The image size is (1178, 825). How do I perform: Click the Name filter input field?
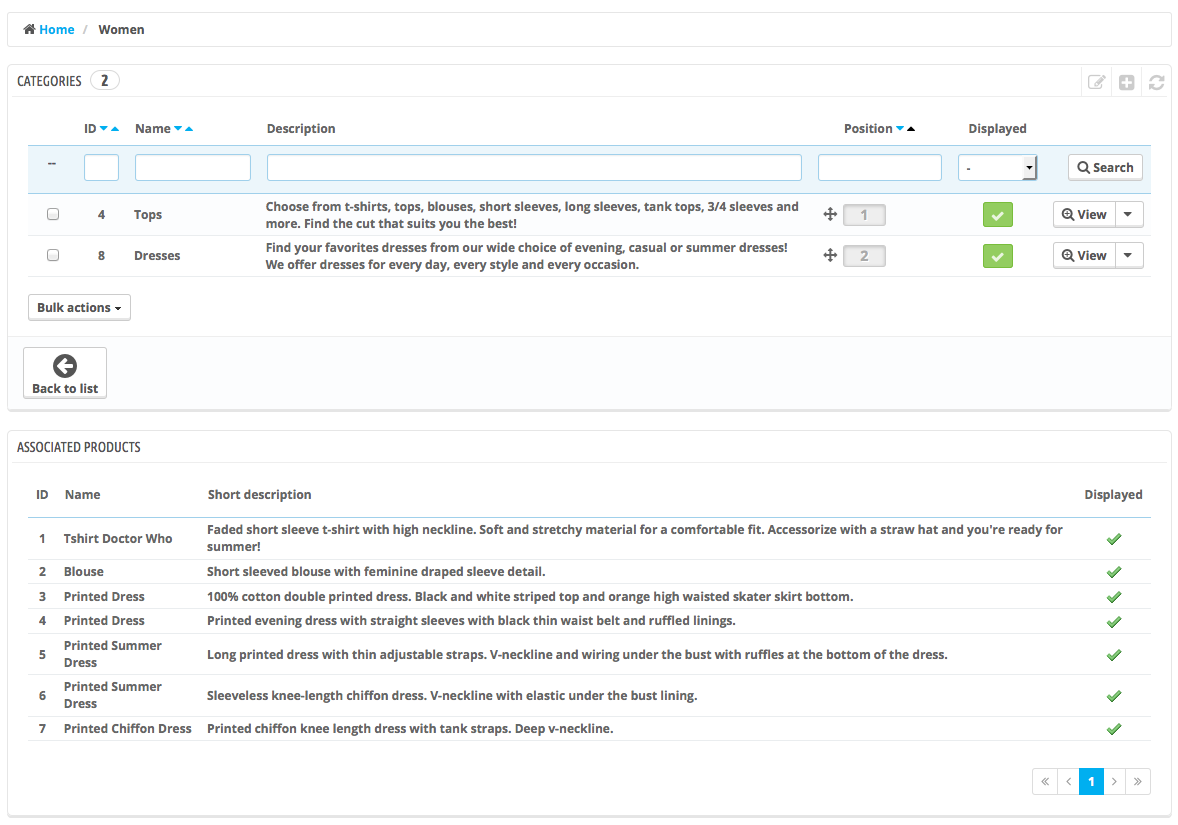192,168
